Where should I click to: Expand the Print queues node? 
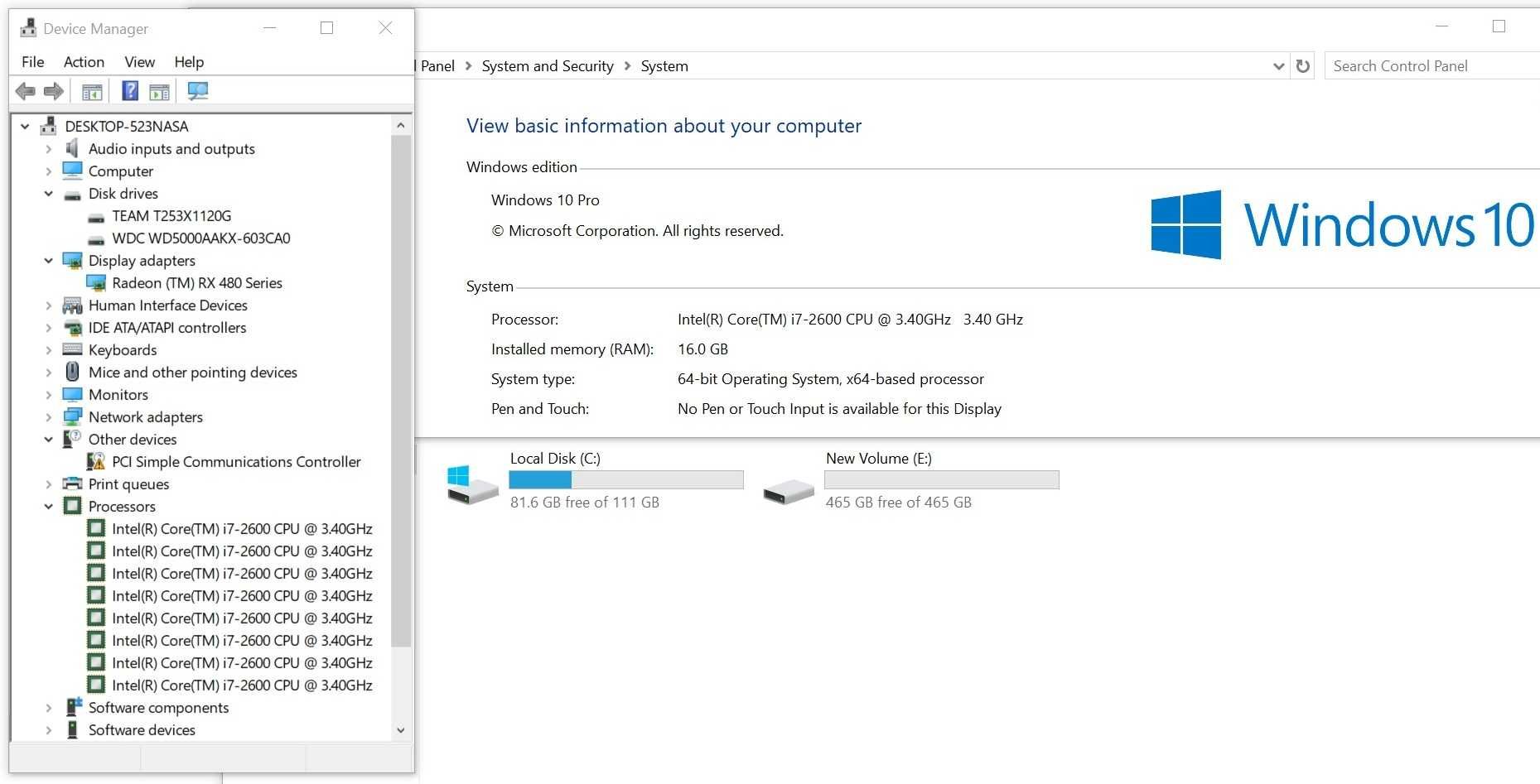(49, 484)
